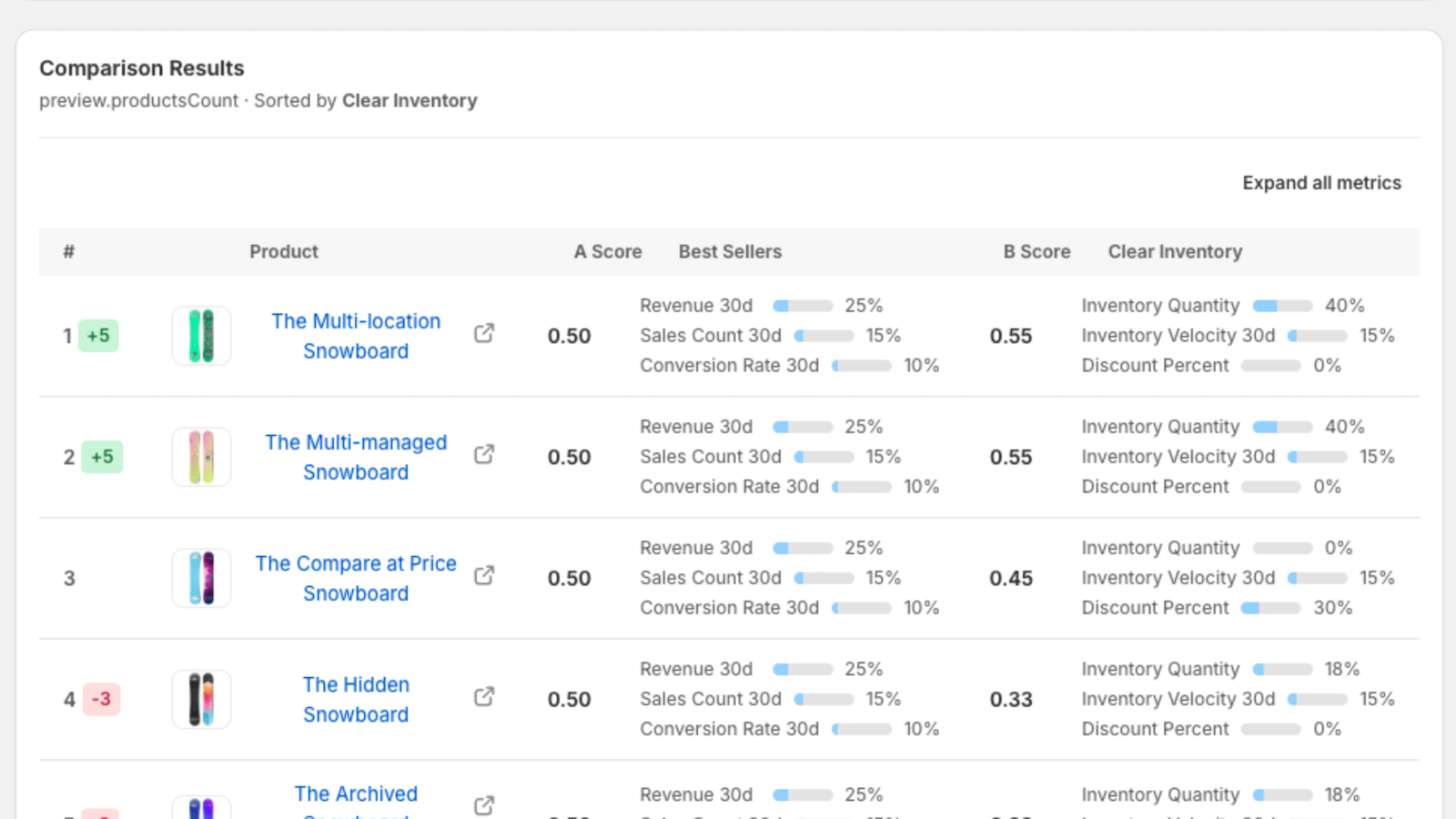Viewport: 1456px width, 819px height.
Task: Click Inventory Quantity 40% bar in row 1
Action: (x=1282, y=306)
